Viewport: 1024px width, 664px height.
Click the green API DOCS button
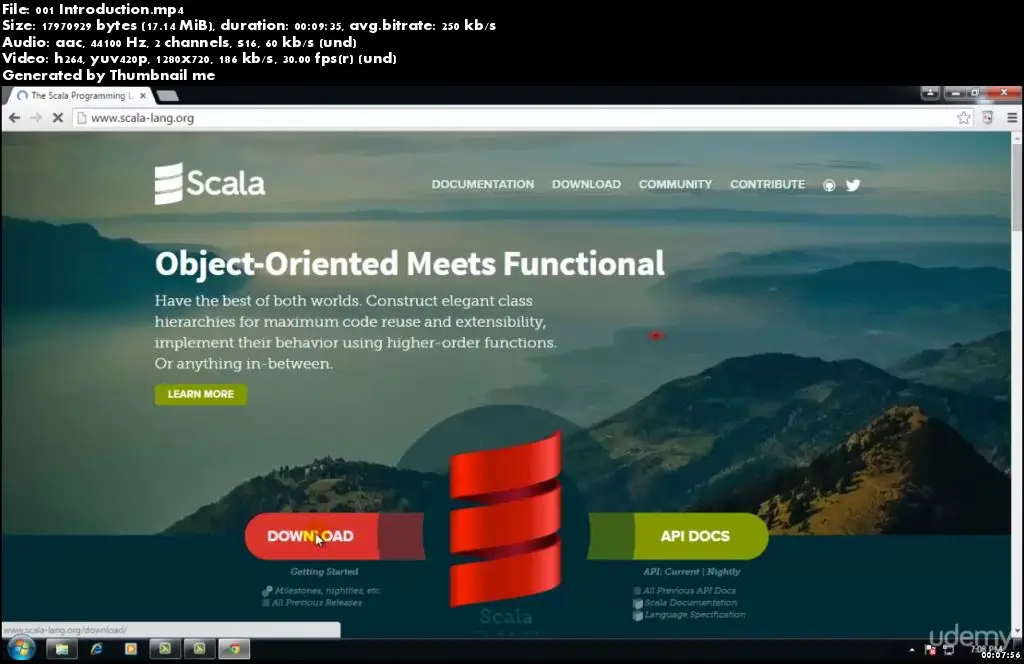[x=679, y=536]
